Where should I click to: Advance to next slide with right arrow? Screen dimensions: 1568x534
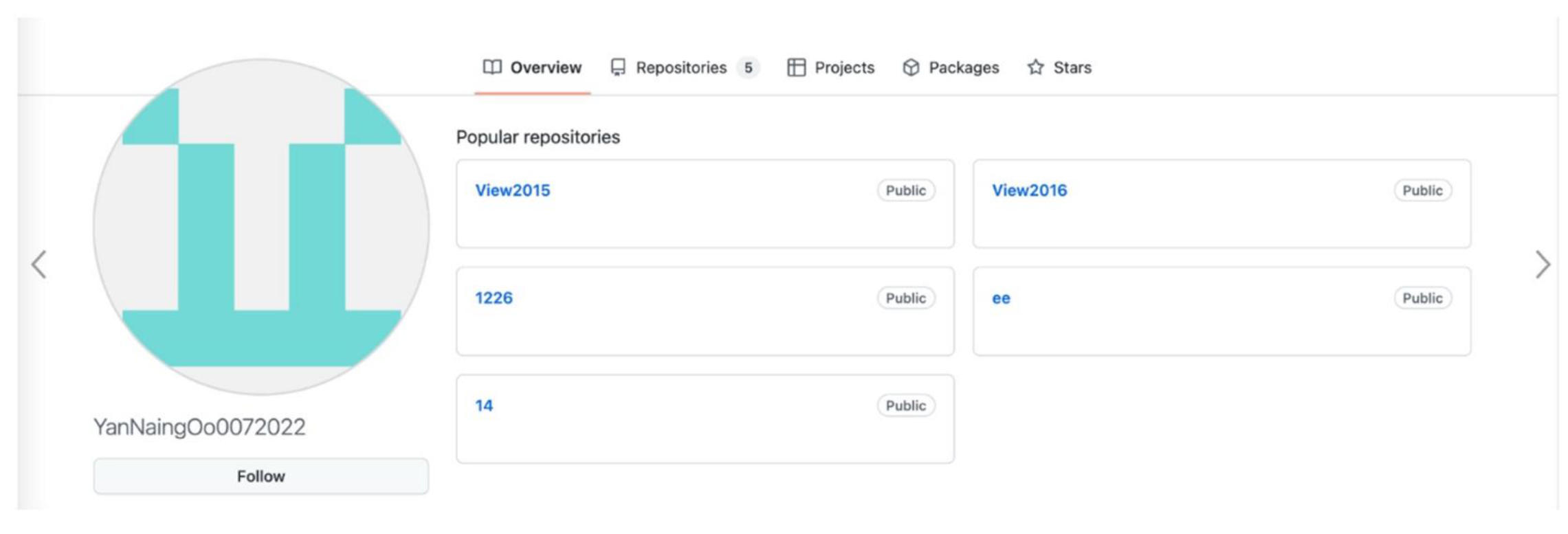[1542, 265]
